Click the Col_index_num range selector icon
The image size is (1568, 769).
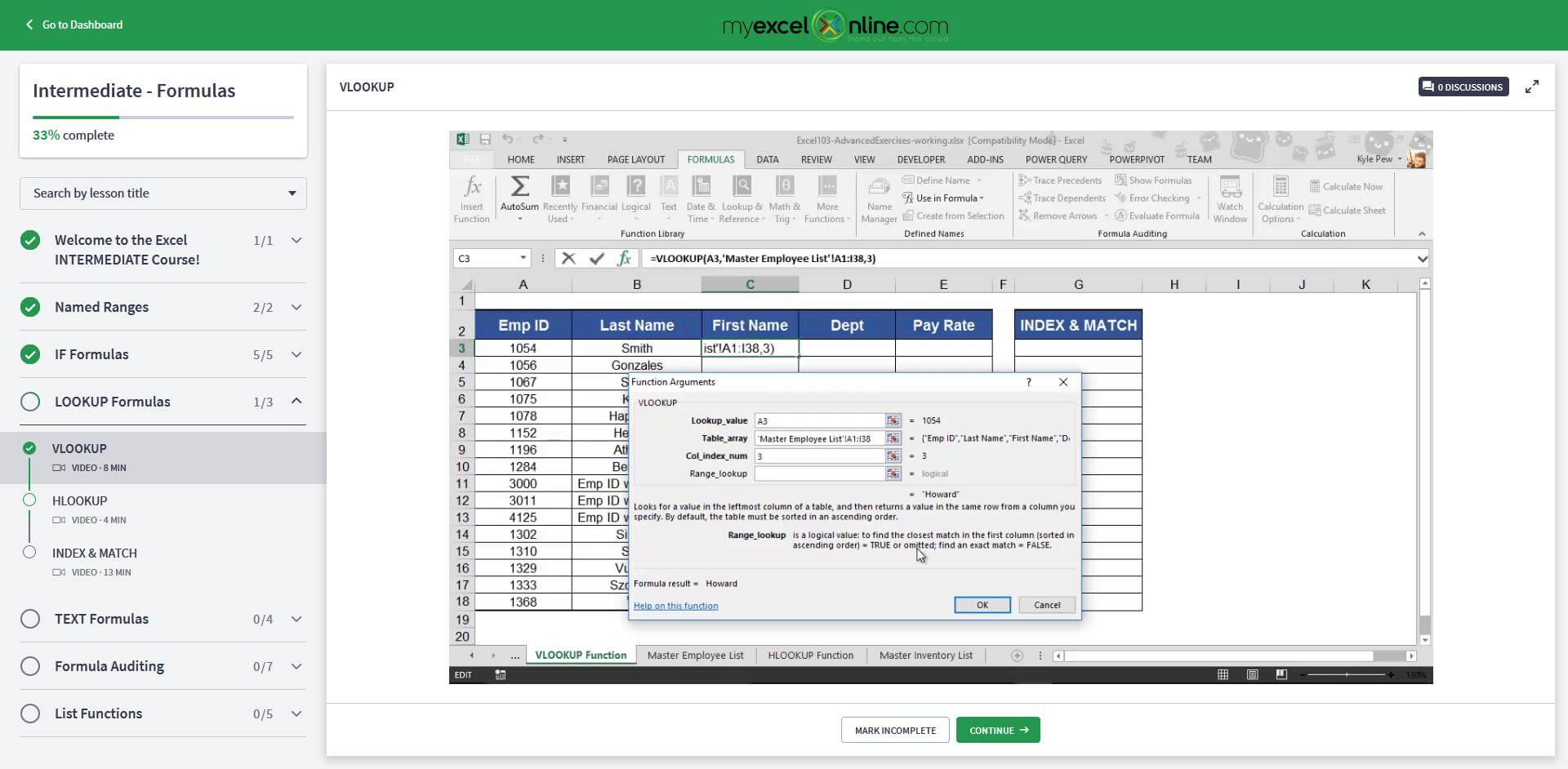click(x=893, y=456)
